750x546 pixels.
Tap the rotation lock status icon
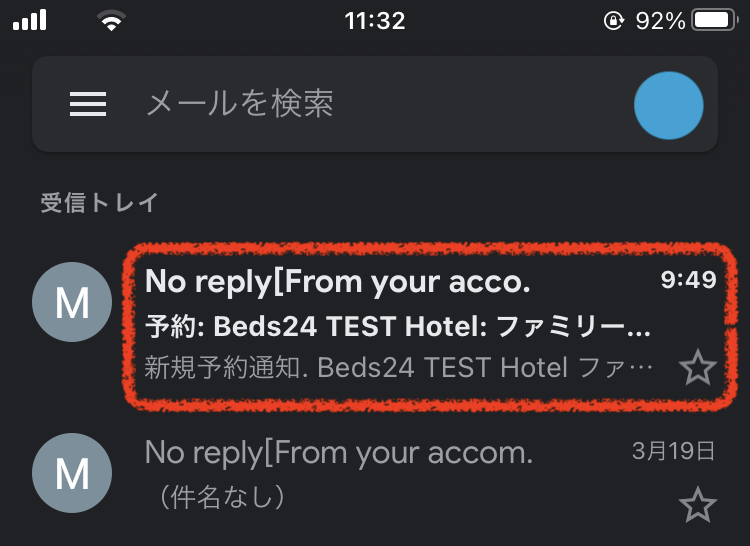pyautogui.click(x=614, y=20)
